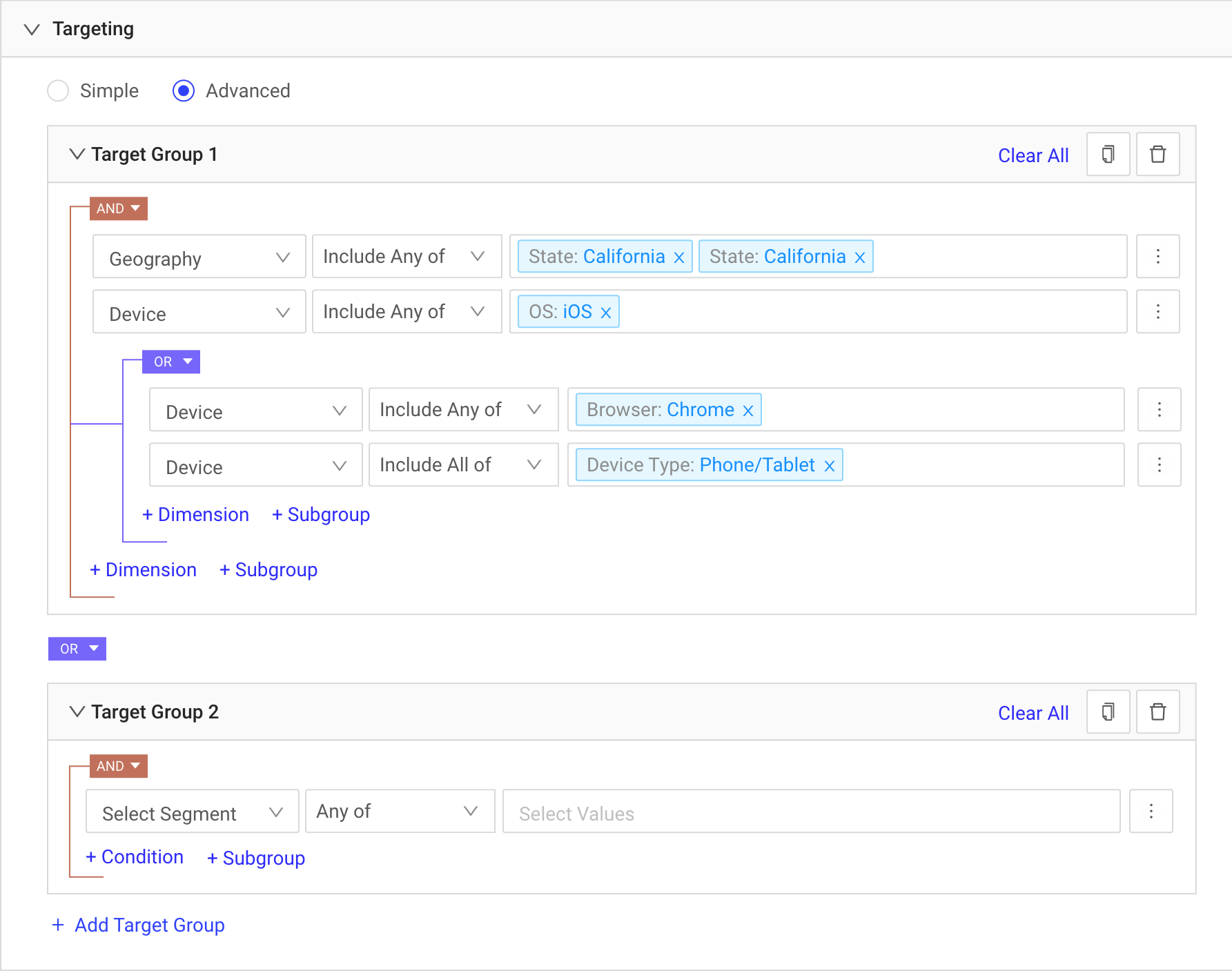The height and width of the screenshot is (971, 1232).
Task: Collapse Target Group 1
Action: tap(77, 154)
